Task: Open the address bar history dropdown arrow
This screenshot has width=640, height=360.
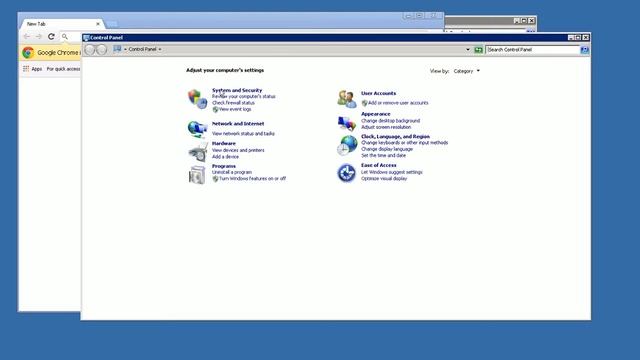Action: (468, 50)
